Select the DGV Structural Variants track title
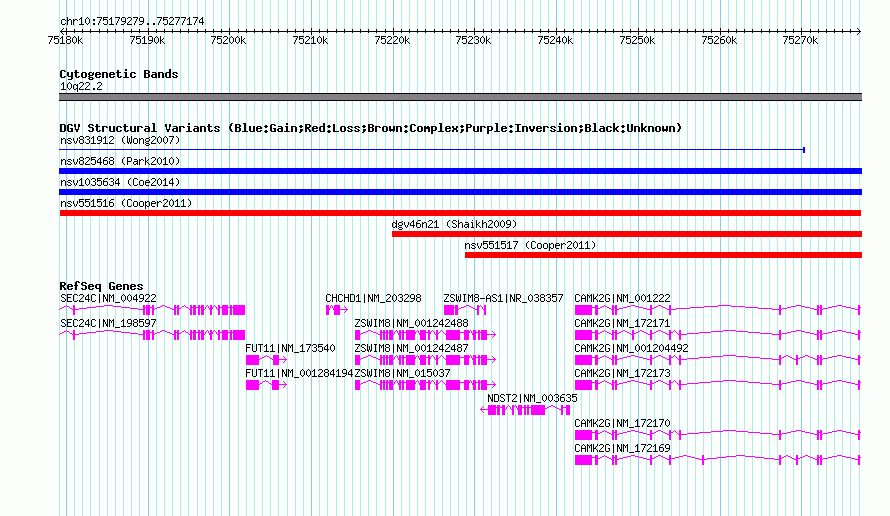Screen dimensions: 890x516 coord(371,128)
